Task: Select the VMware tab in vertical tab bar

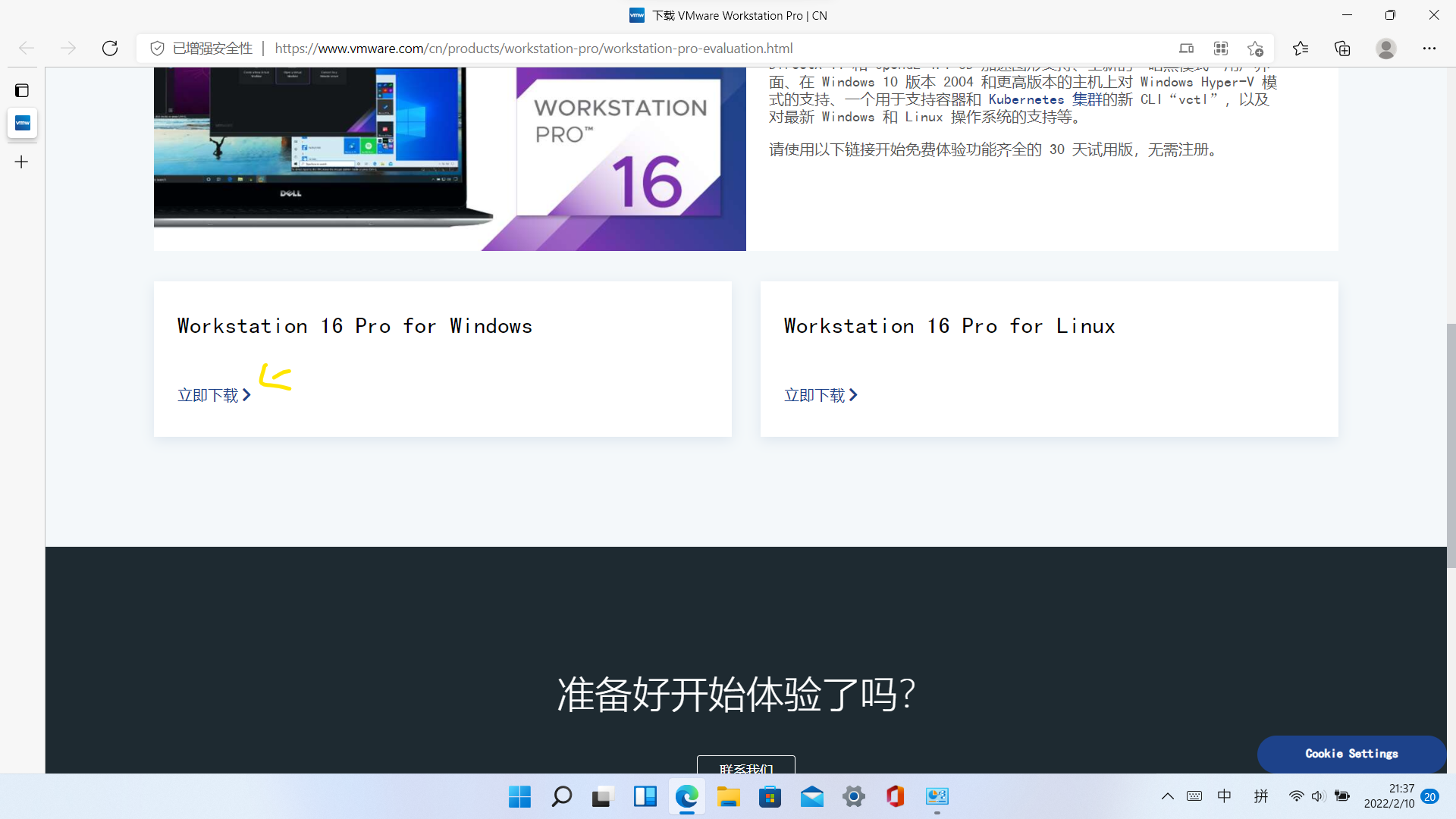Action: pos(22,123)
